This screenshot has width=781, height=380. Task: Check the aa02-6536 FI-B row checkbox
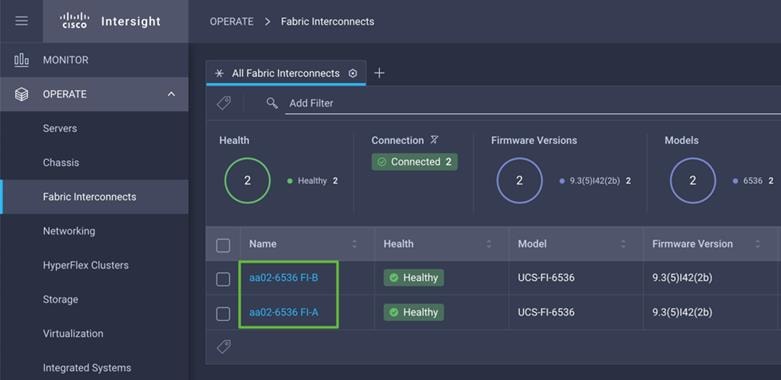(223, 279)
